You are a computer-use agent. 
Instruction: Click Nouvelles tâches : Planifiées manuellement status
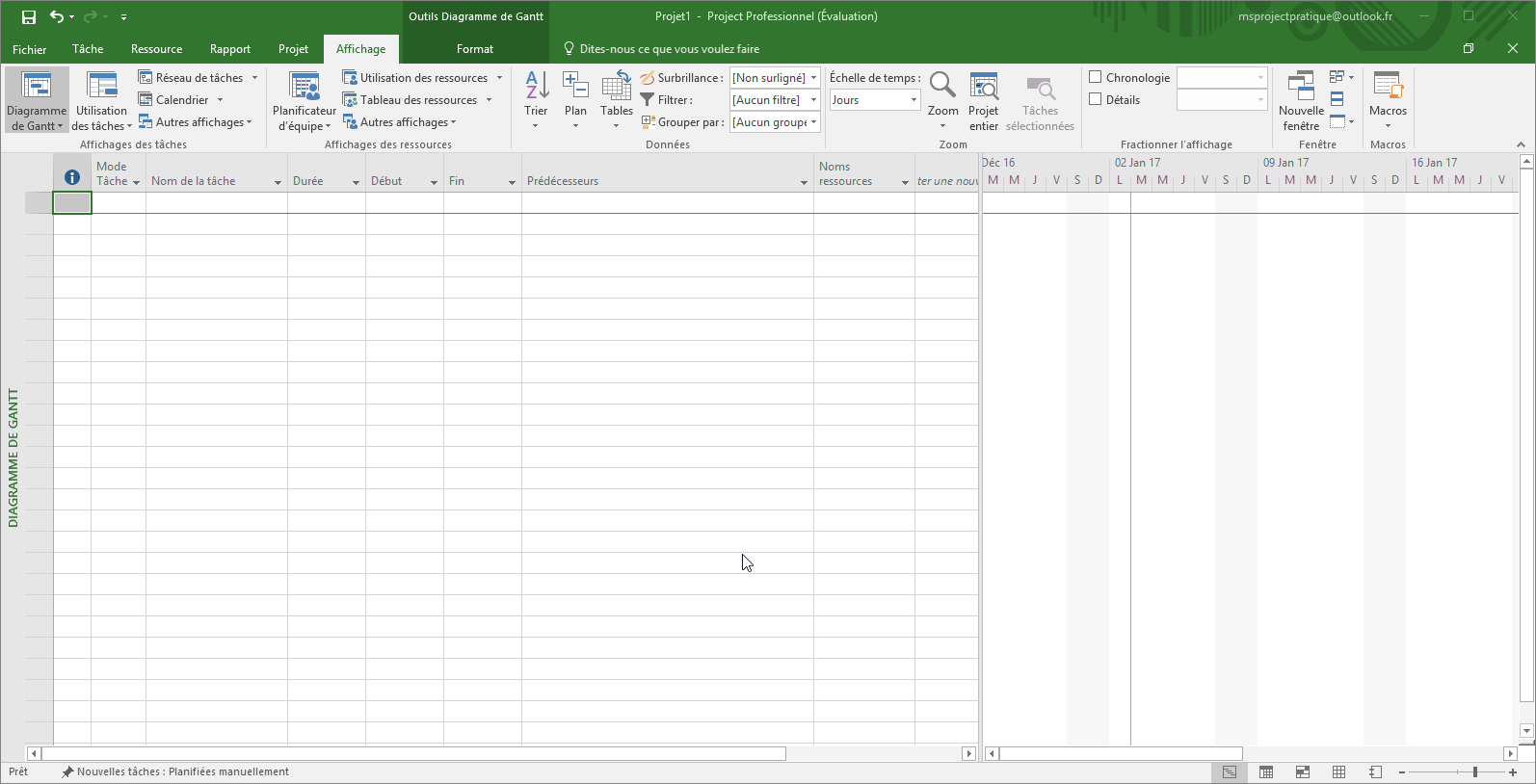[x=175, y=772]
